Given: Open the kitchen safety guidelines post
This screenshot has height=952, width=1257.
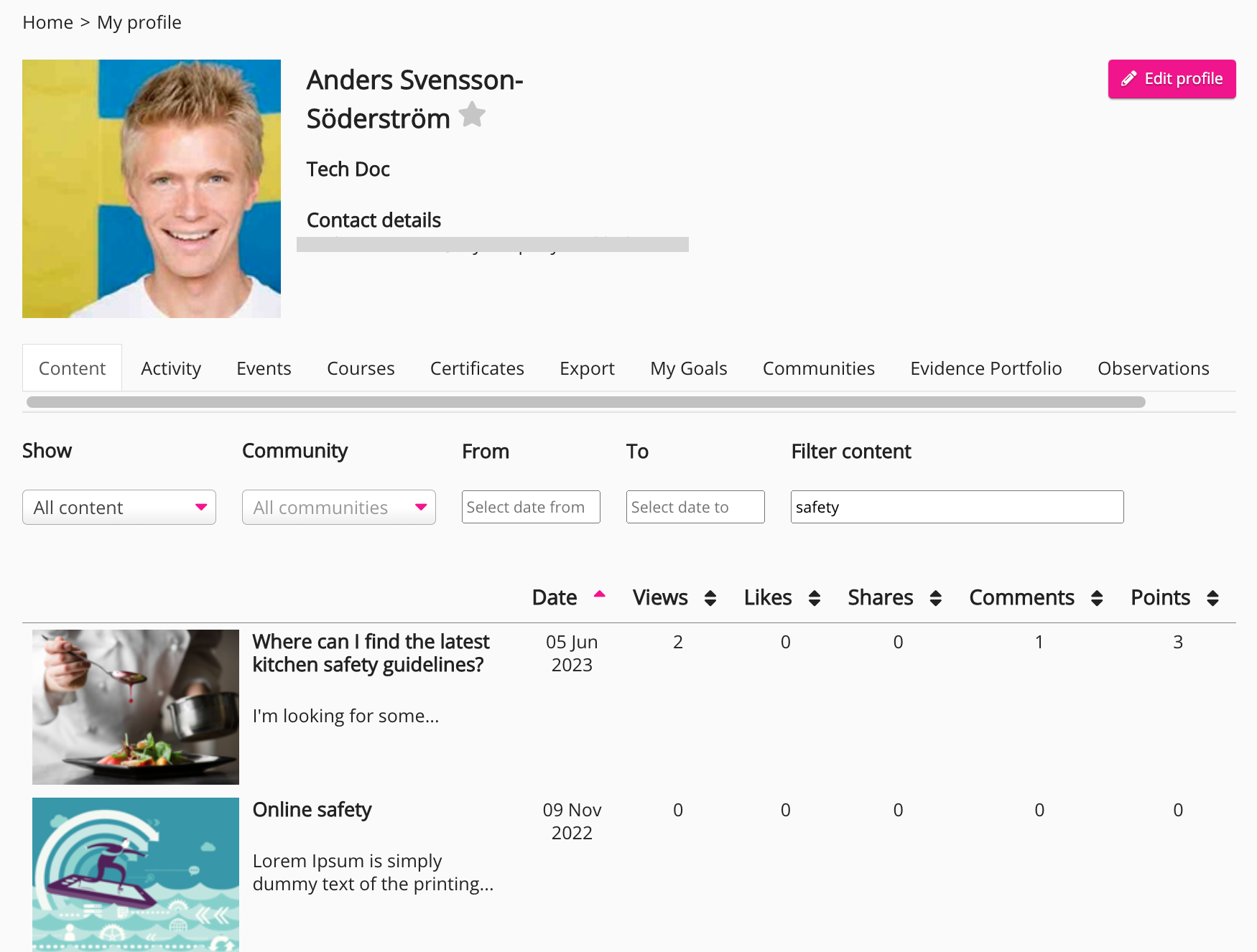Looking at the screenshot, I should pos(371,653).
